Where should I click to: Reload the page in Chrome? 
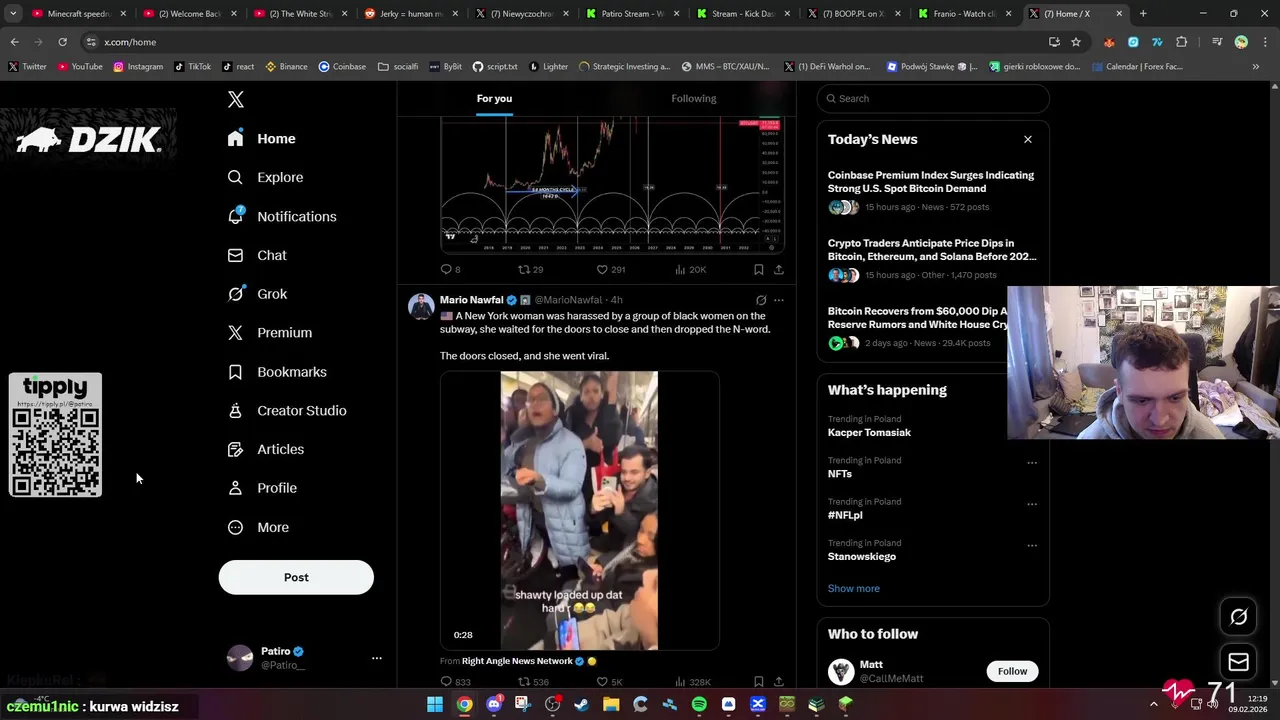[x=62, y=42]
